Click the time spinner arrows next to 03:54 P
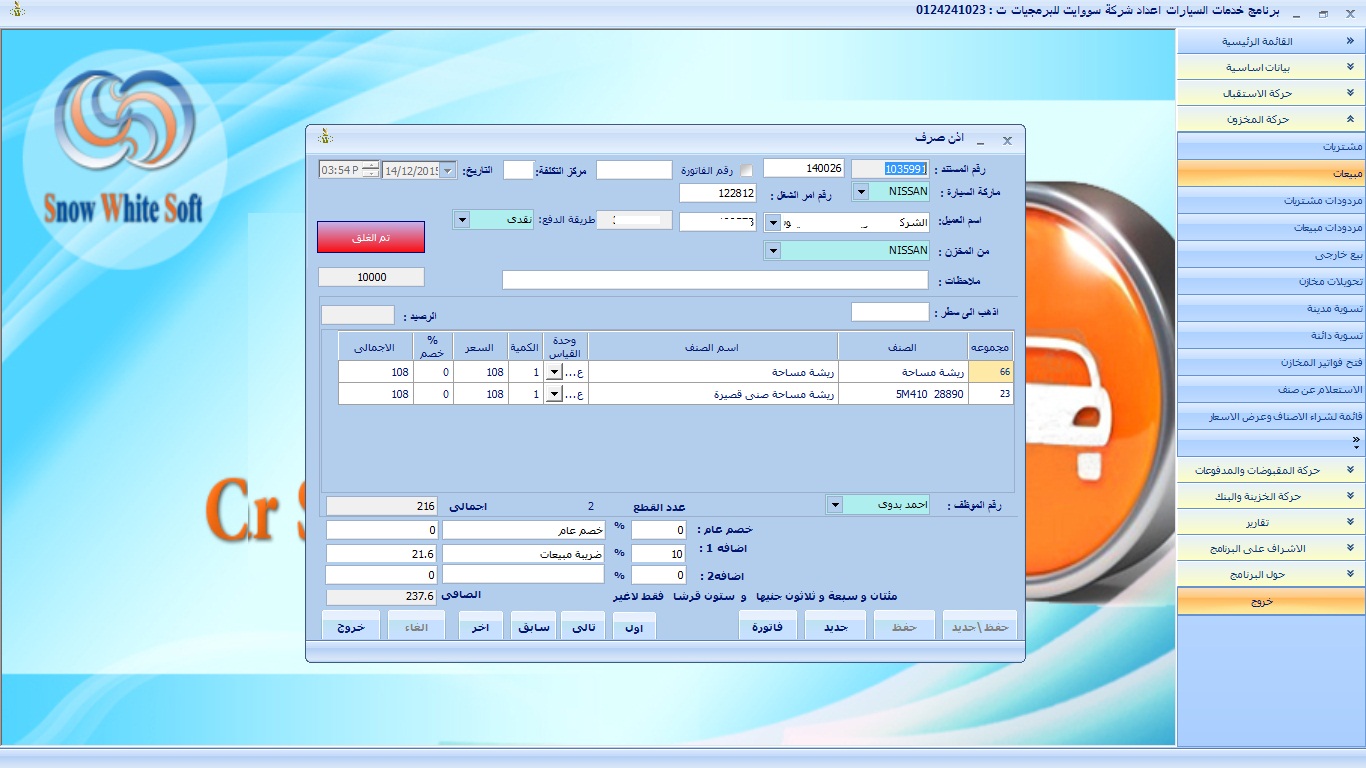Image resolution: width=1366 pixels, height=768 pixels. tap(371, 170)
